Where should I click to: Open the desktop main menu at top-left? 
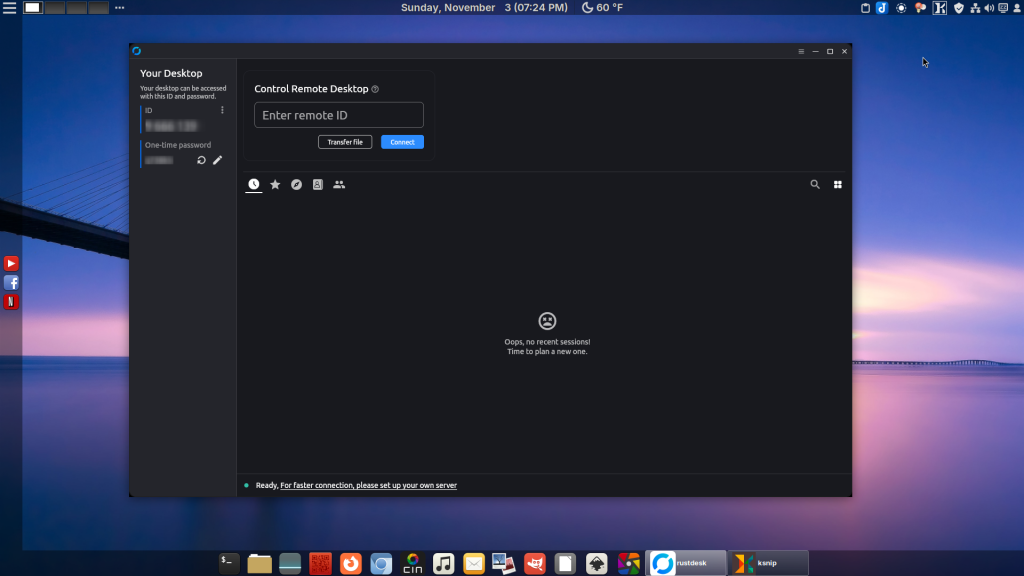10,8
